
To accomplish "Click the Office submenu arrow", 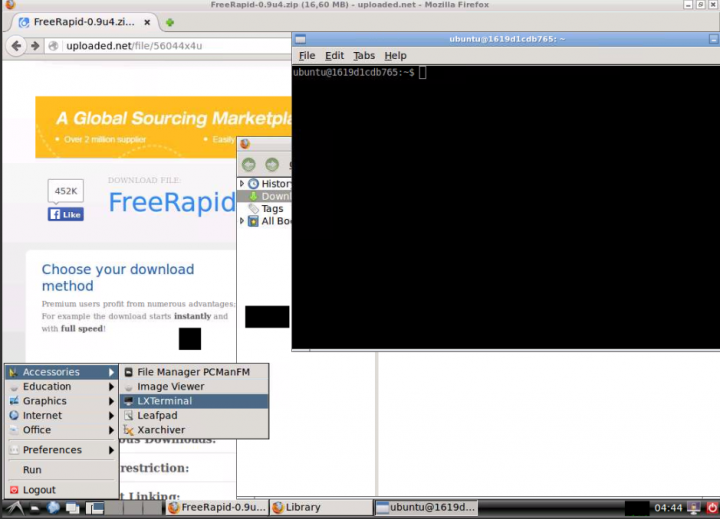I will (x=111, y=430).
